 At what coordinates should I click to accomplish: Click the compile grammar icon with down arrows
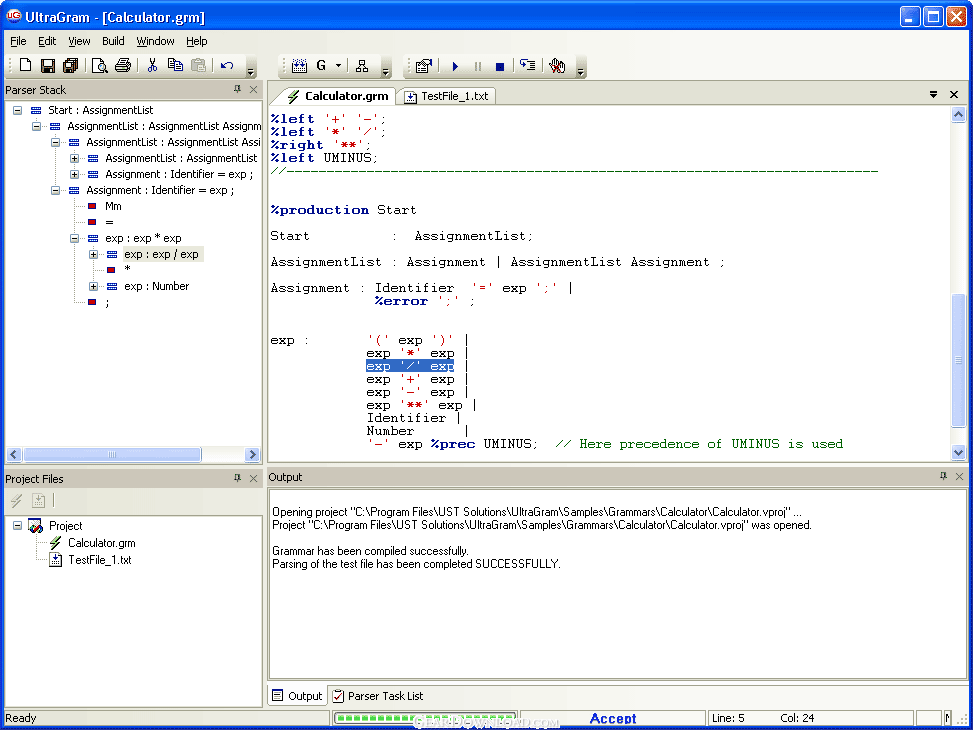coord(300,65)
